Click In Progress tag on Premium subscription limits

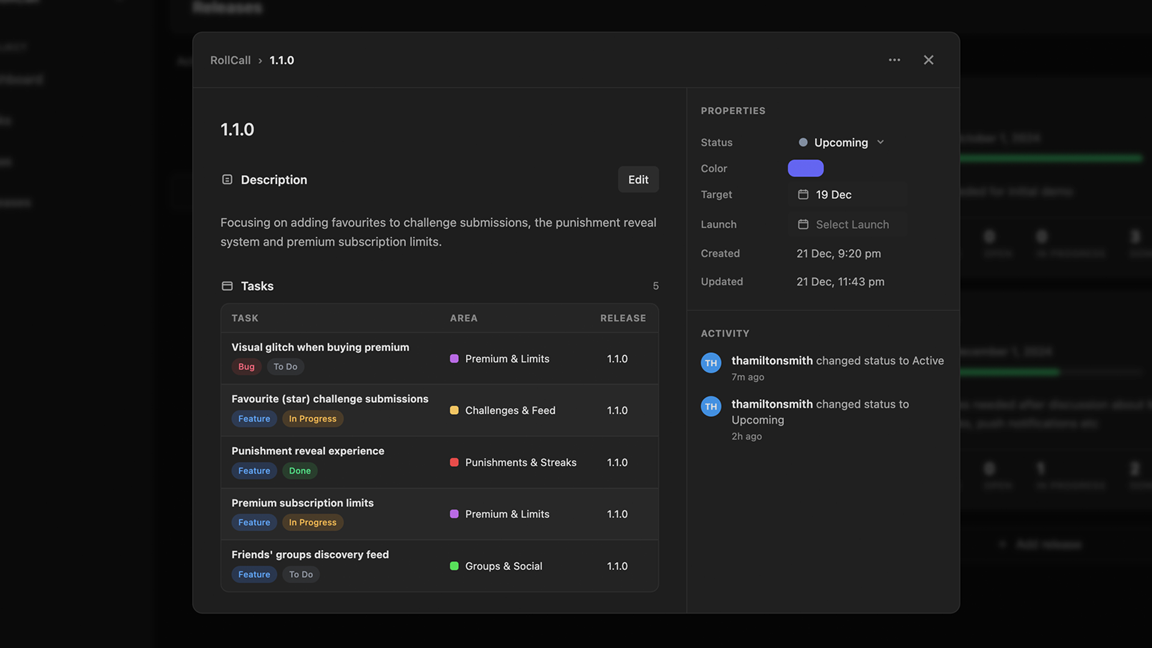pos(312,522)
